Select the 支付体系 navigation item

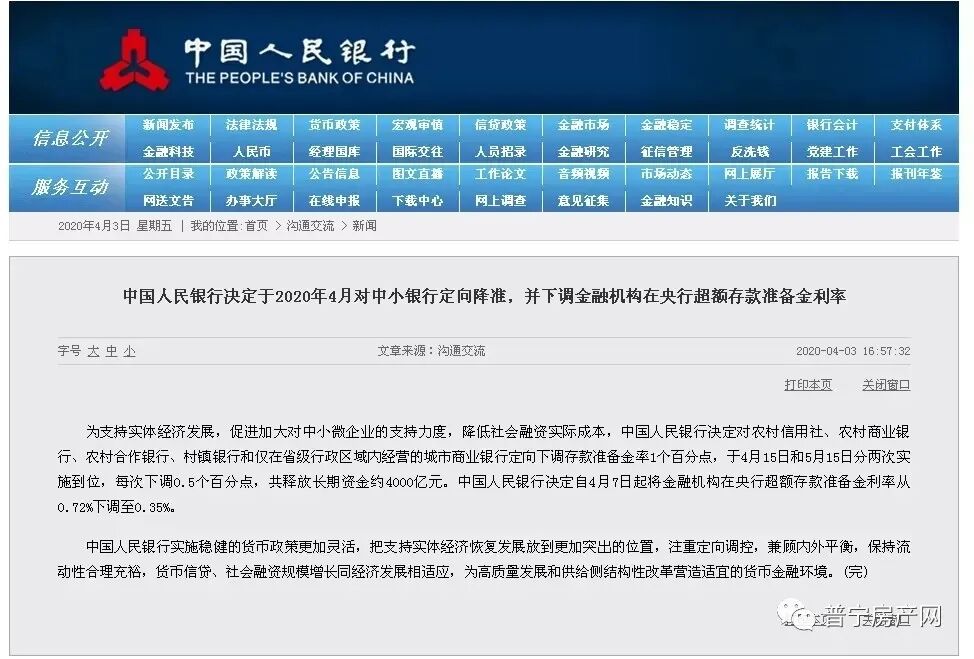click(x=916, y=125)
